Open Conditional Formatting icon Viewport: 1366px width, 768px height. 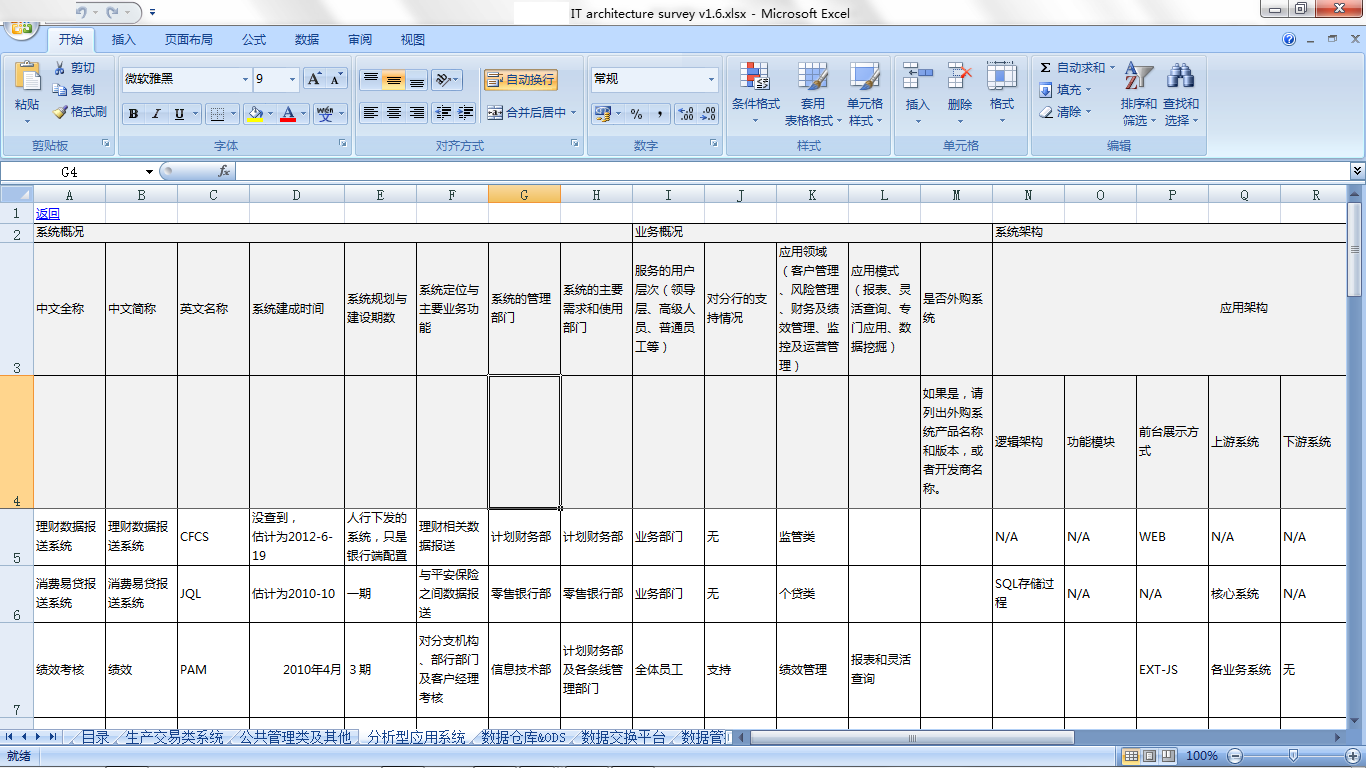point(755,77)
